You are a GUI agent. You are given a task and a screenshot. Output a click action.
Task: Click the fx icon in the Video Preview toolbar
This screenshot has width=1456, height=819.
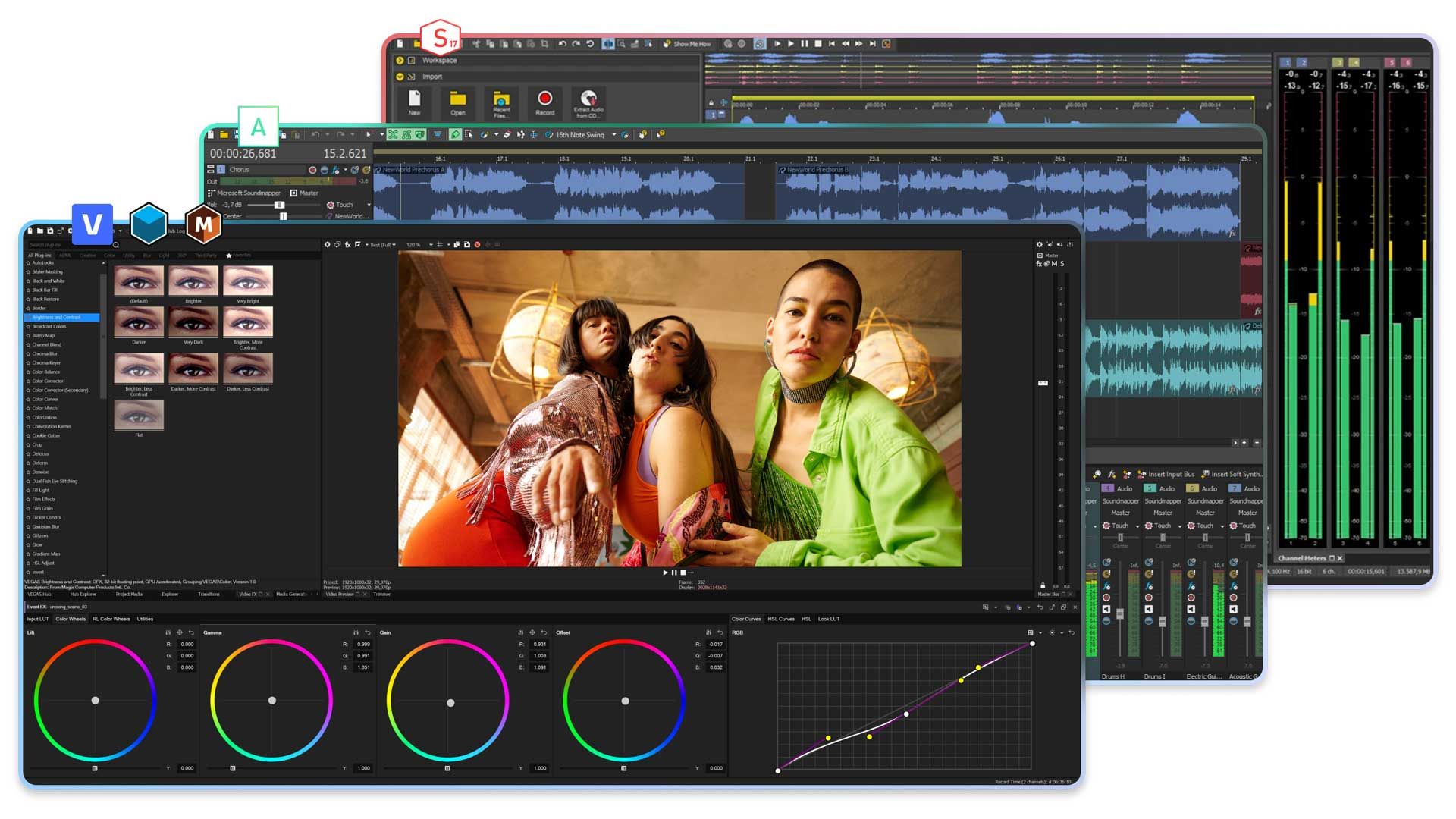(x=347, y=244)
